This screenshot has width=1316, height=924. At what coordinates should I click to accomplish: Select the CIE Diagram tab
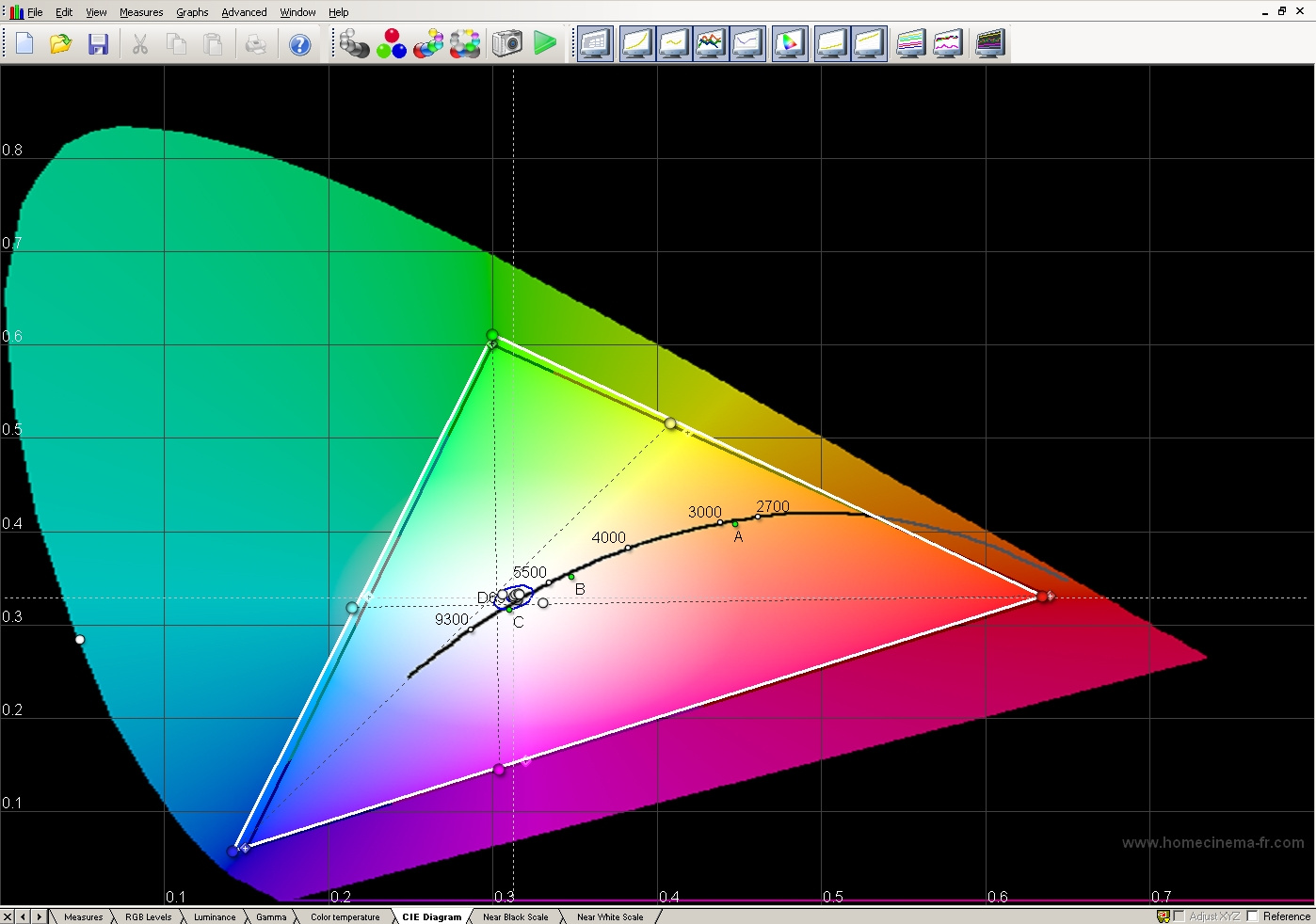432,916
